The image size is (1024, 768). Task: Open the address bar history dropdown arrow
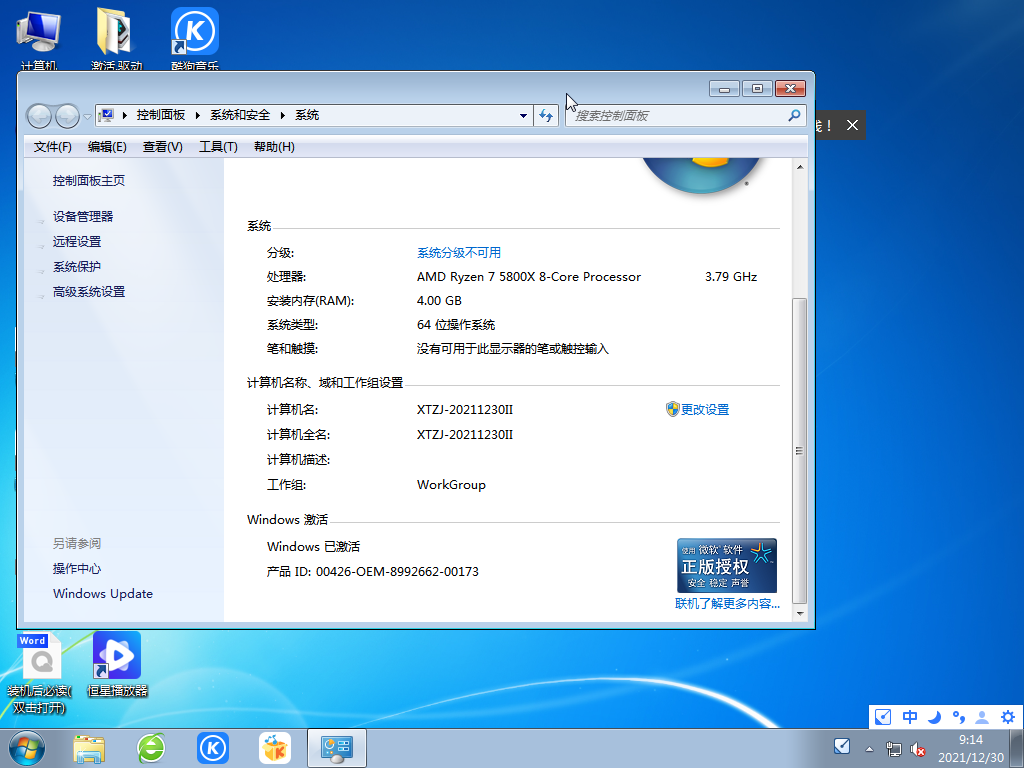[523, 115]
